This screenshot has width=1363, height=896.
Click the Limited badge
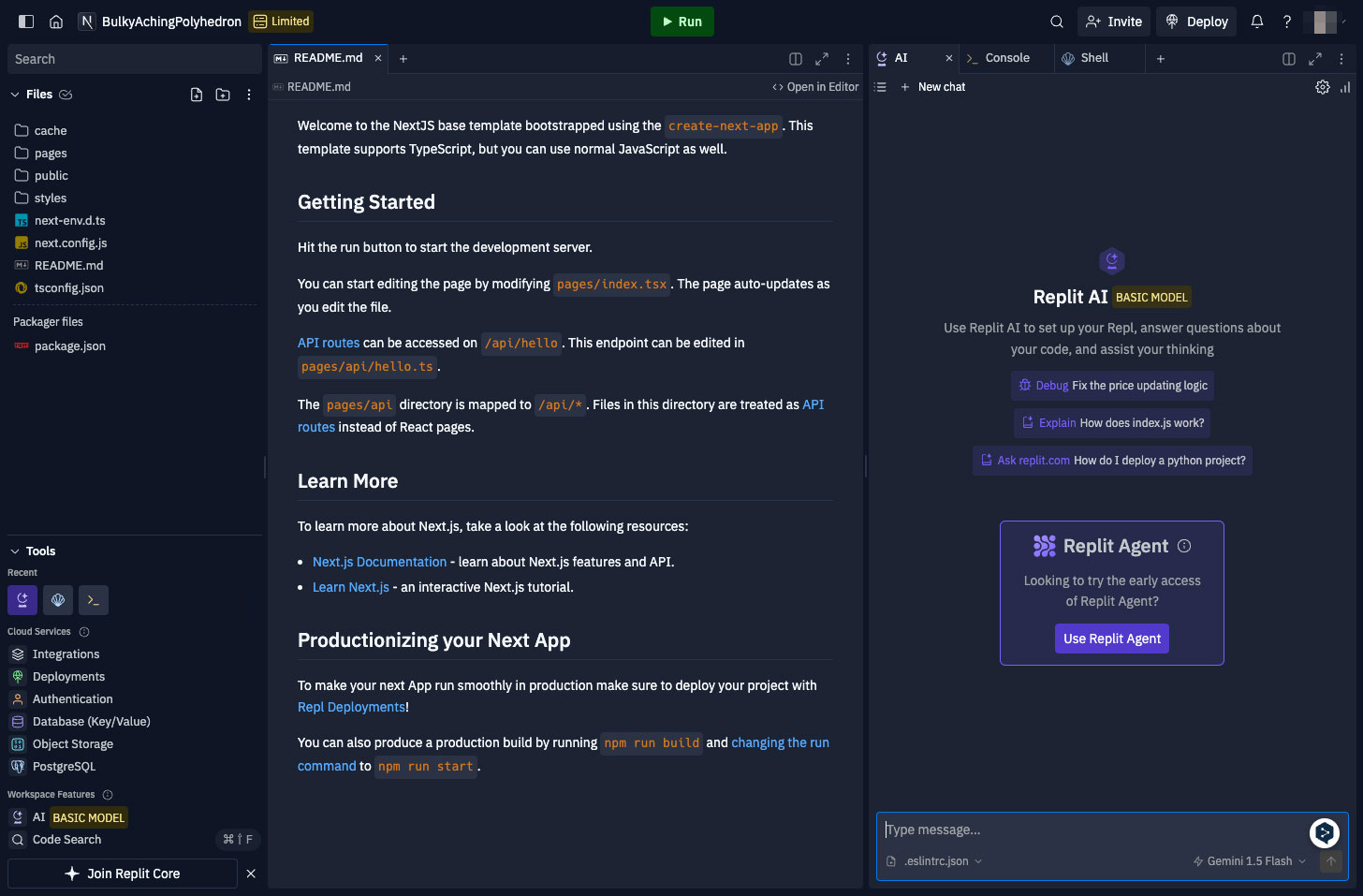[281, 22]
